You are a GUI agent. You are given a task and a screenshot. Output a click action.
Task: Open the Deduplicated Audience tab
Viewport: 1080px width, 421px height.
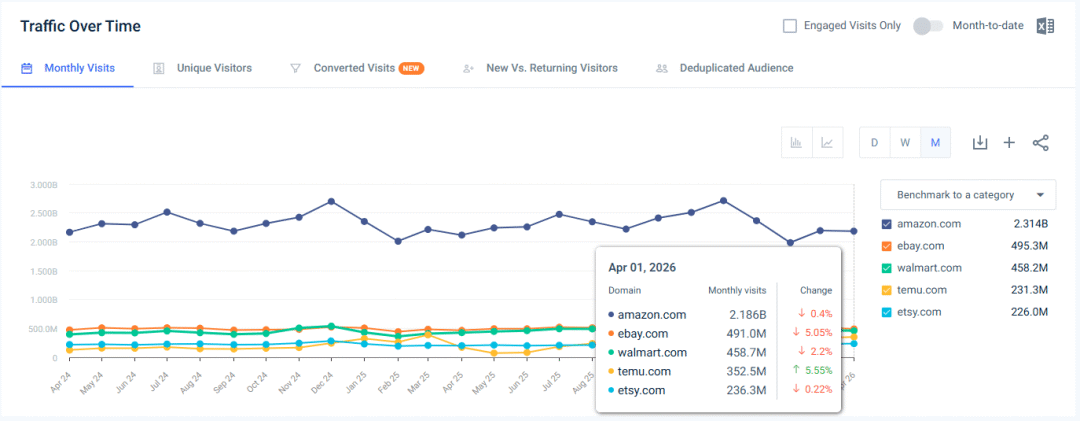click(x=725, y=68)
